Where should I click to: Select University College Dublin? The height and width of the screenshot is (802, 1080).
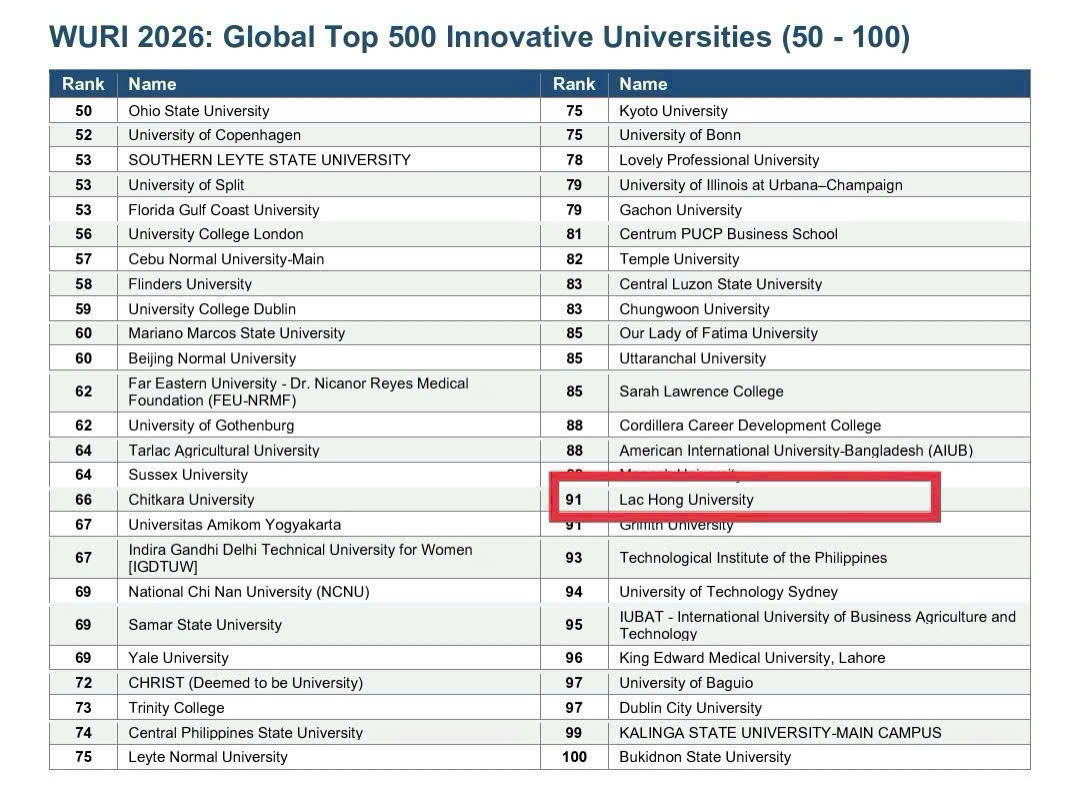[x=212, y=309]
